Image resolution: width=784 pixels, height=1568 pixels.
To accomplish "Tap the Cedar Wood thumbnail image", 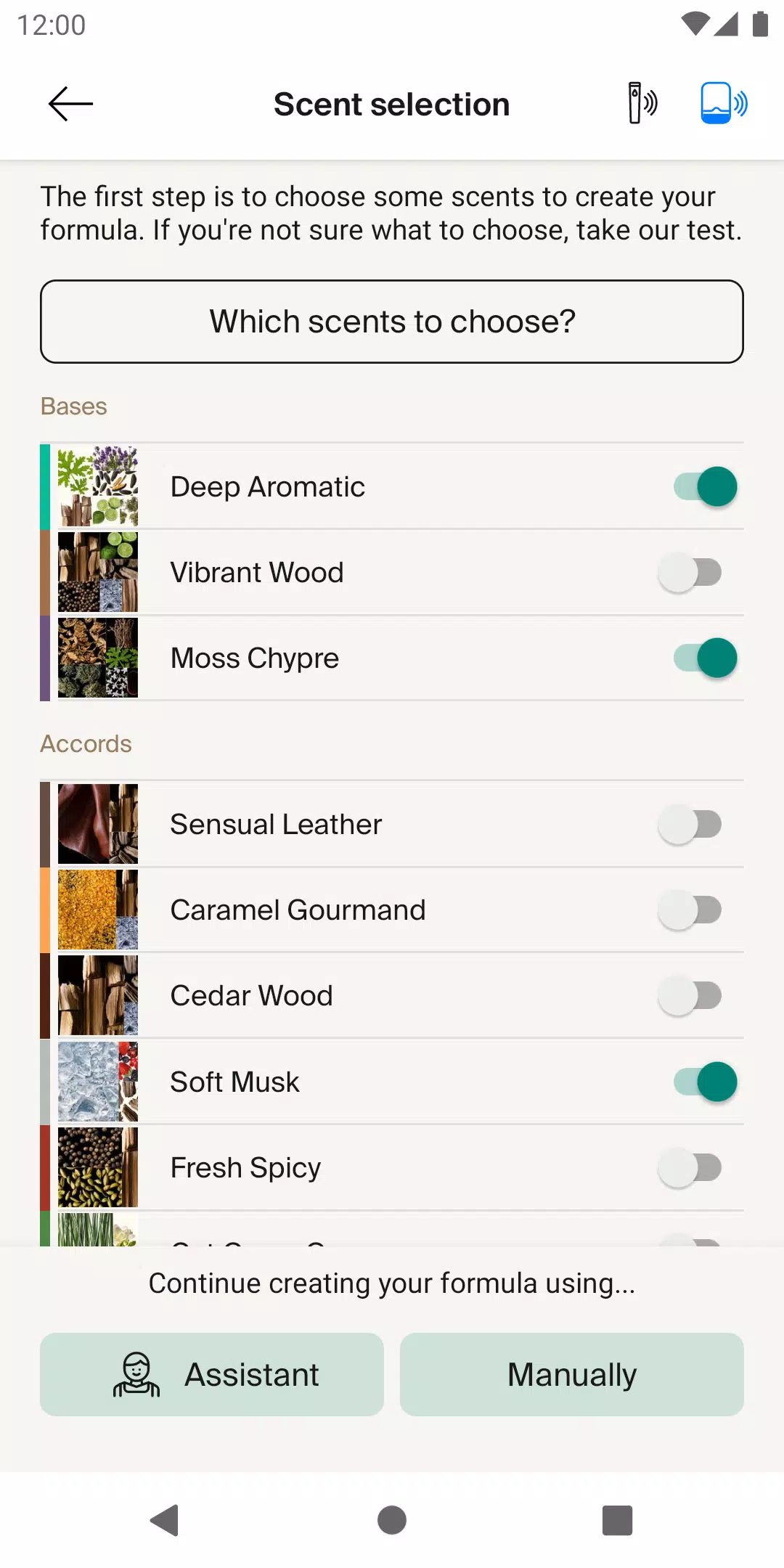I will click(x=98, y=995).
